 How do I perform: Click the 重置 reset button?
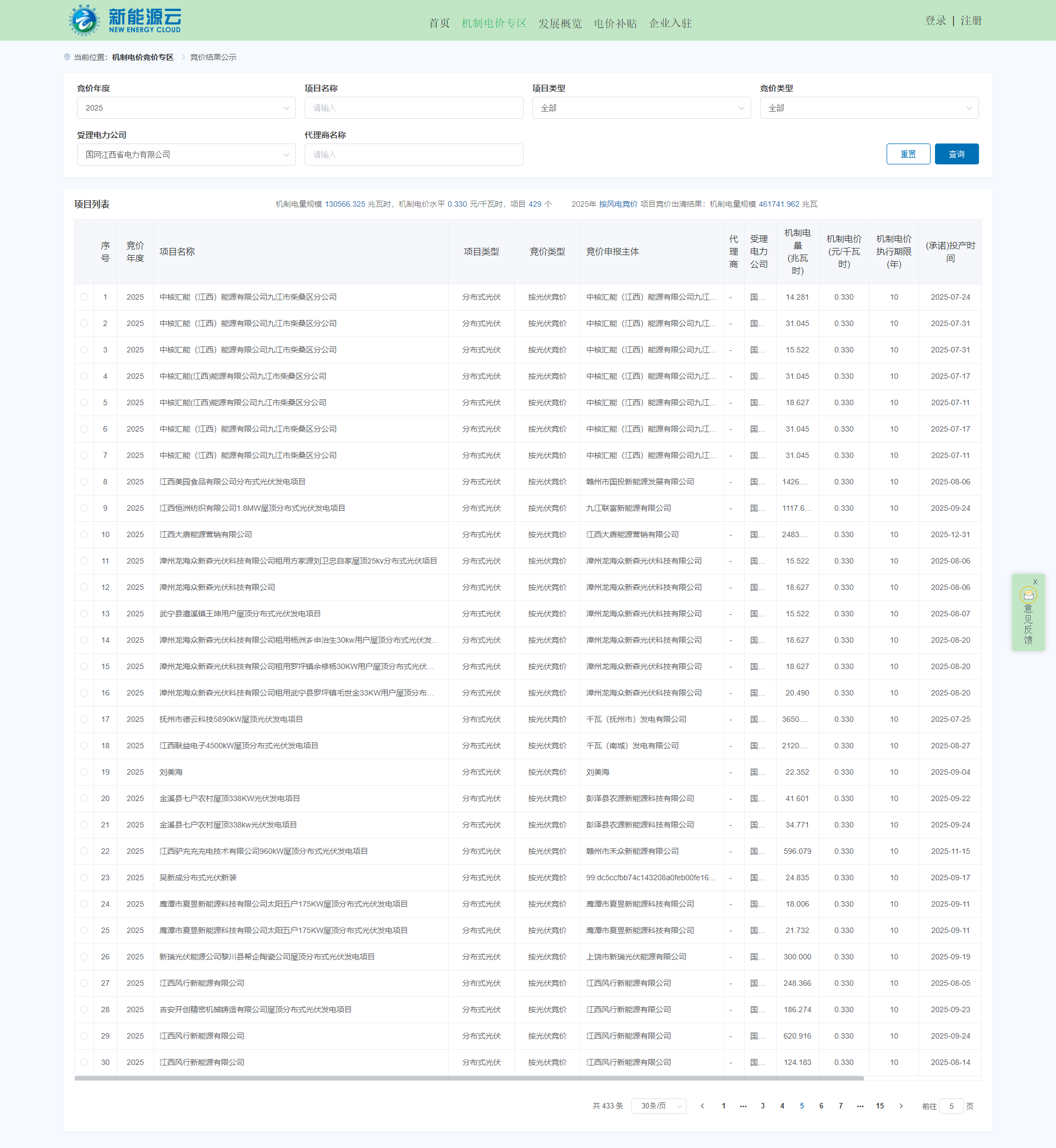tap(908, 154)
